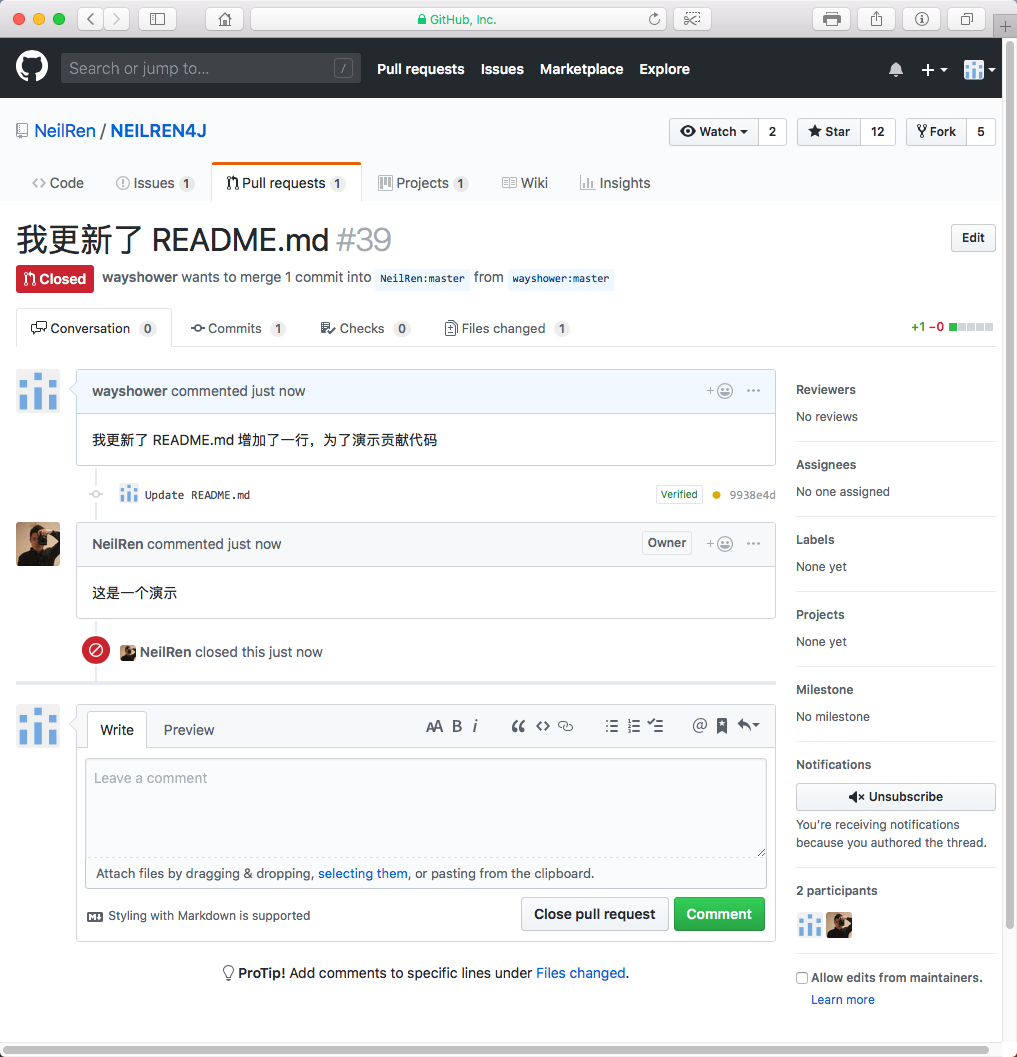
Task: Open saved replies dropdown
Action: (x=748, y=725)
